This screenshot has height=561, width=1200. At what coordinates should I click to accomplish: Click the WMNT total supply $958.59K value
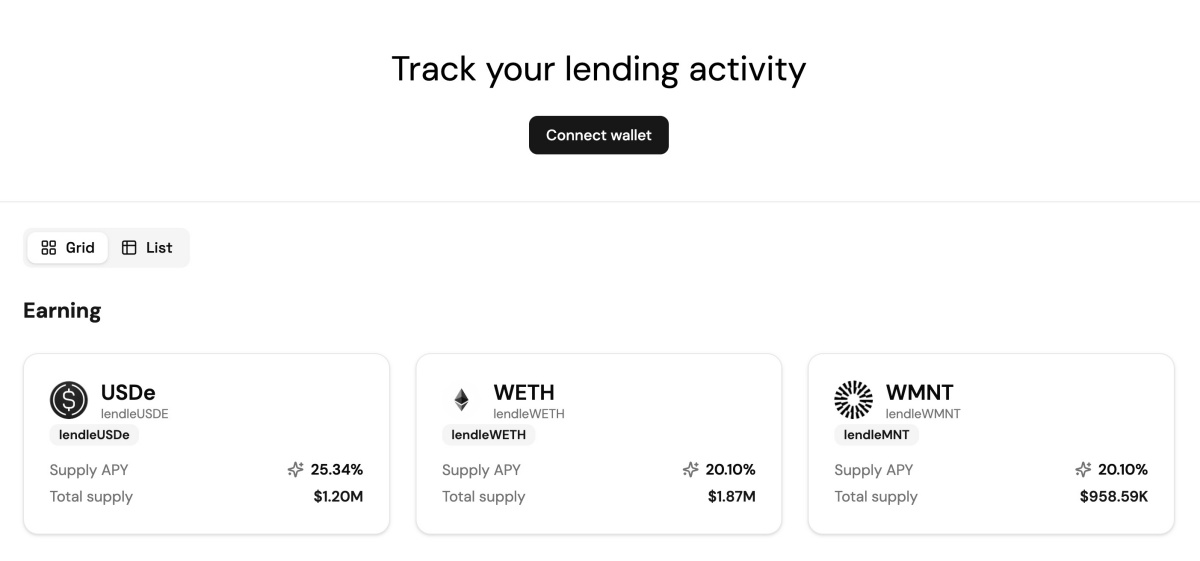1113,496
